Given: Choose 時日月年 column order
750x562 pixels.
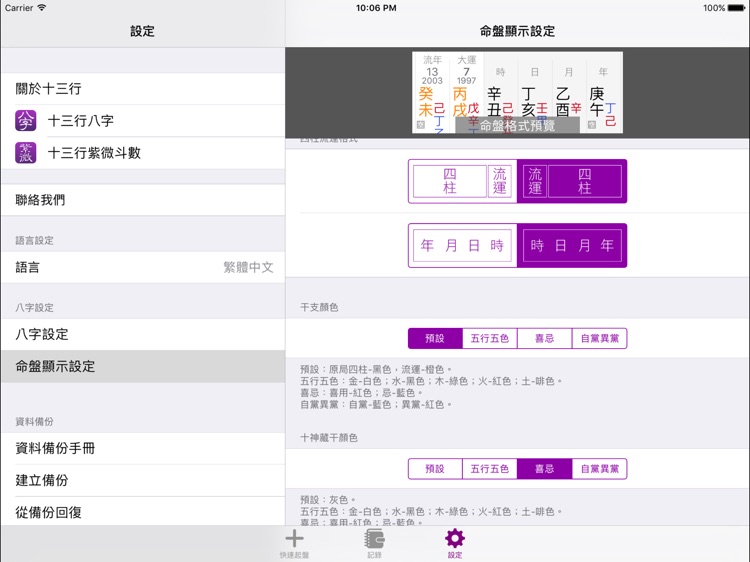Looking at the screenshot, I should [x=572, y=245].
